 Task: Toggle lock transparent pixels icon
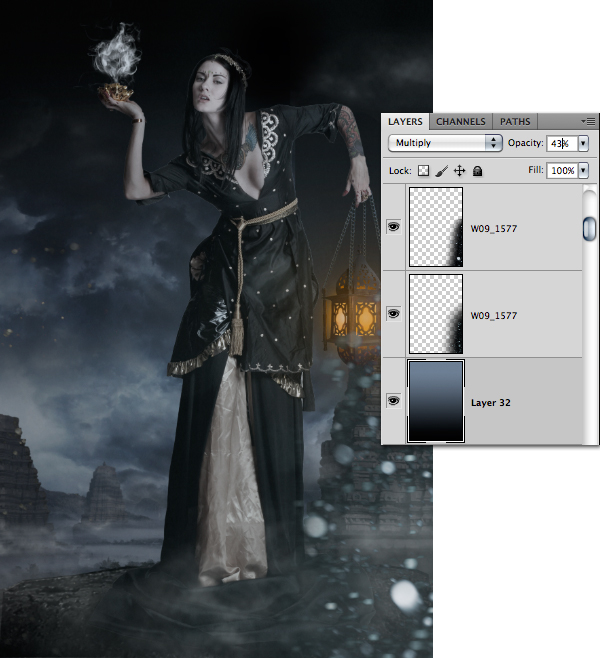pos(423,171)
